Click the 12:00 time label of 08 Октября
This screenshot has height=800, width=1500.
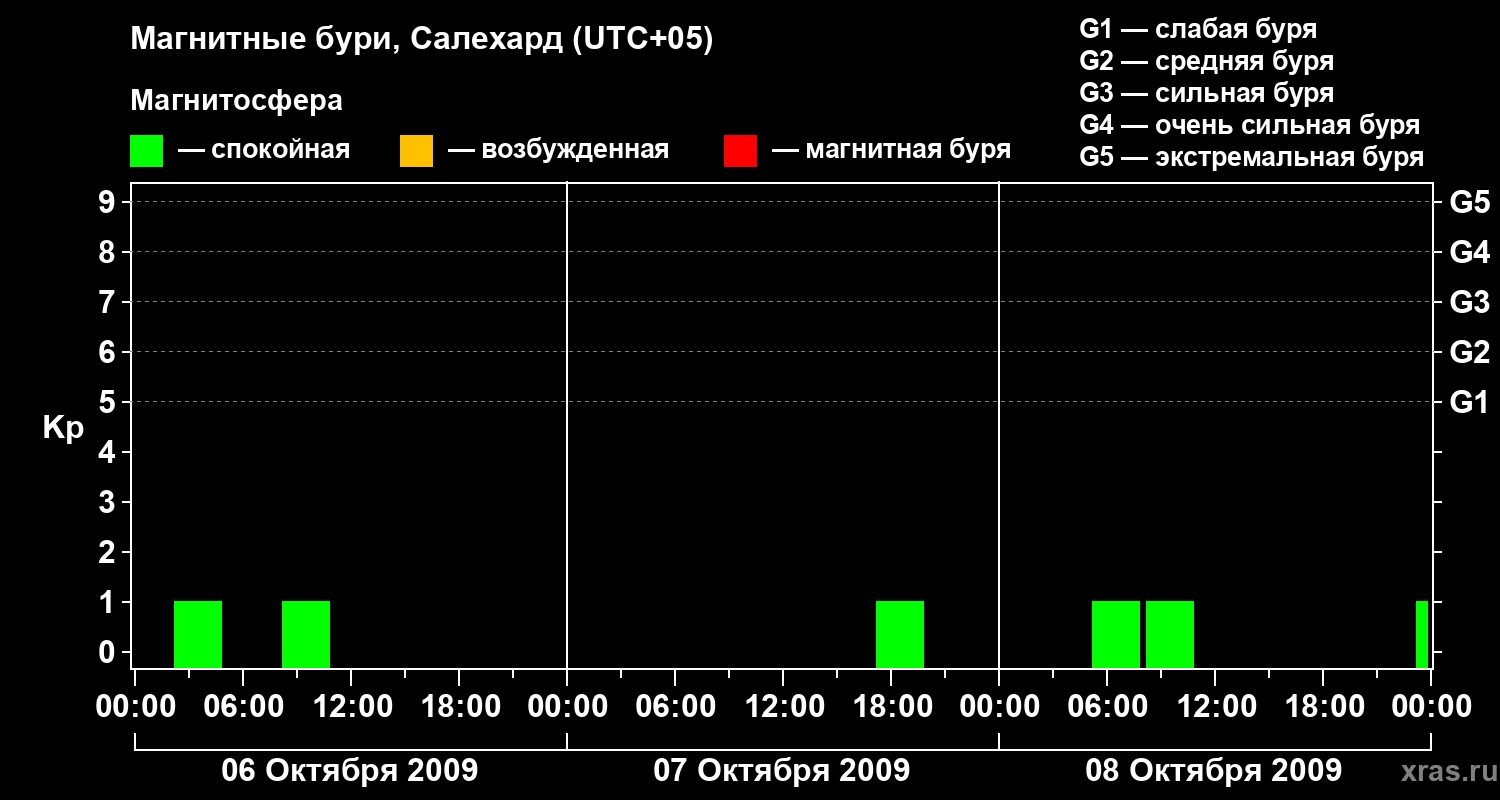(1215, 707)
